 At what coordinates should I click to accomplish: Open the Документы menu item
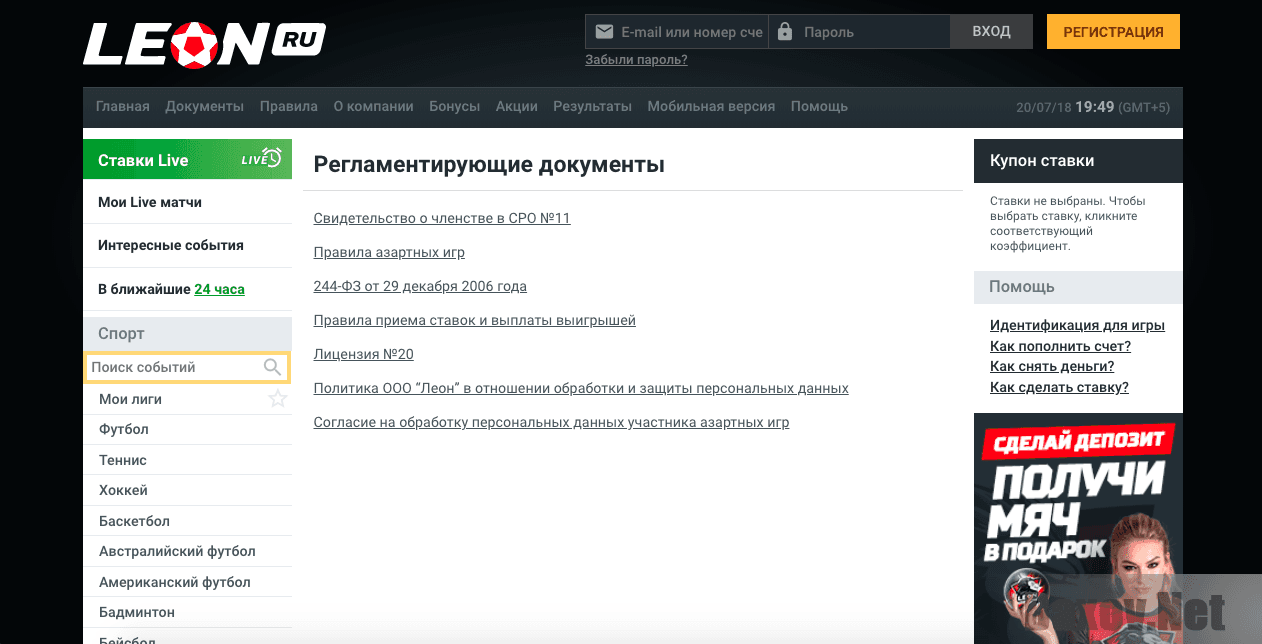point(205,106)
